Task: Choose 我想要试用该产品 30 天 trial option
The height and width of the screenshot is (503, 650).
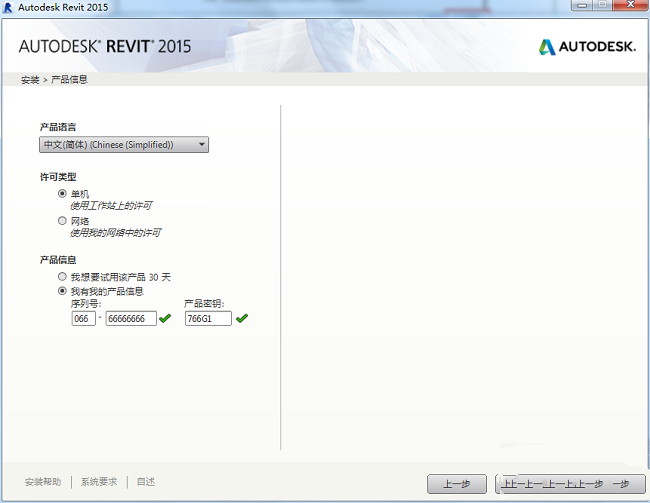Action: point(62,277)
